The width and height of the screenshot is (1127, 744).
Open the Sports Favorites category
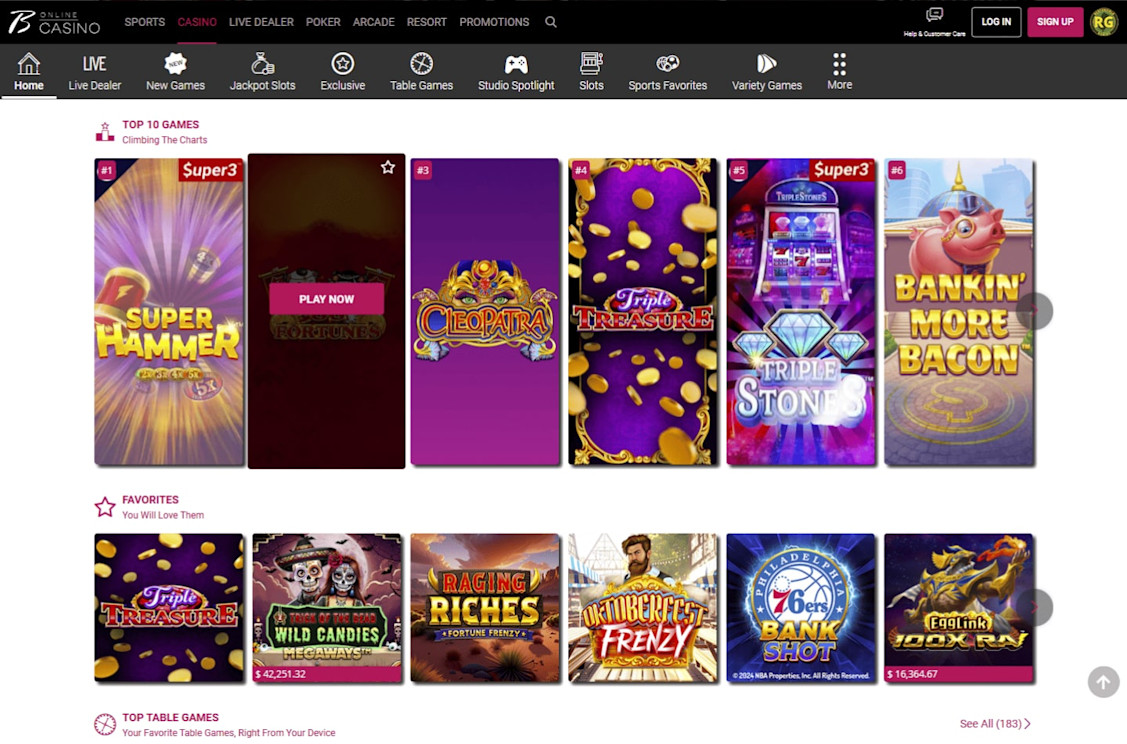(668, 72)
